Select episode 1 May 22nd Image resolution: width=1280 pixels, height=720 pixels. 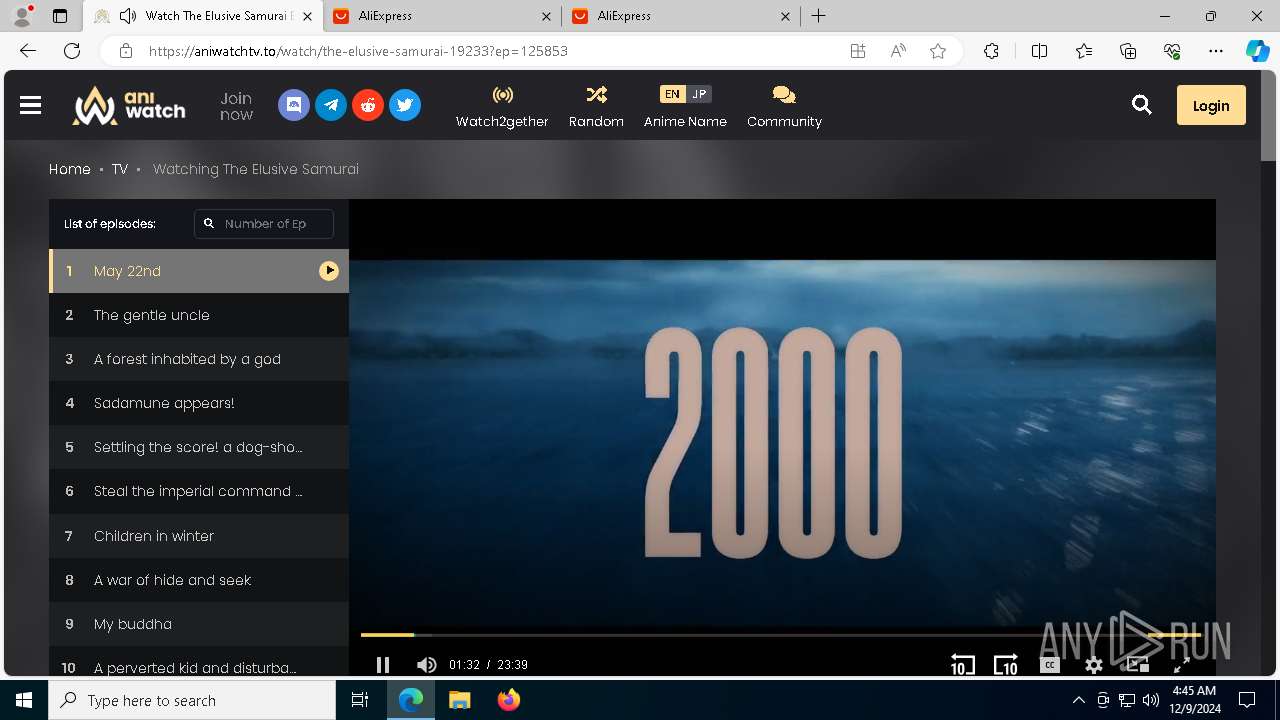pos(199,271)
